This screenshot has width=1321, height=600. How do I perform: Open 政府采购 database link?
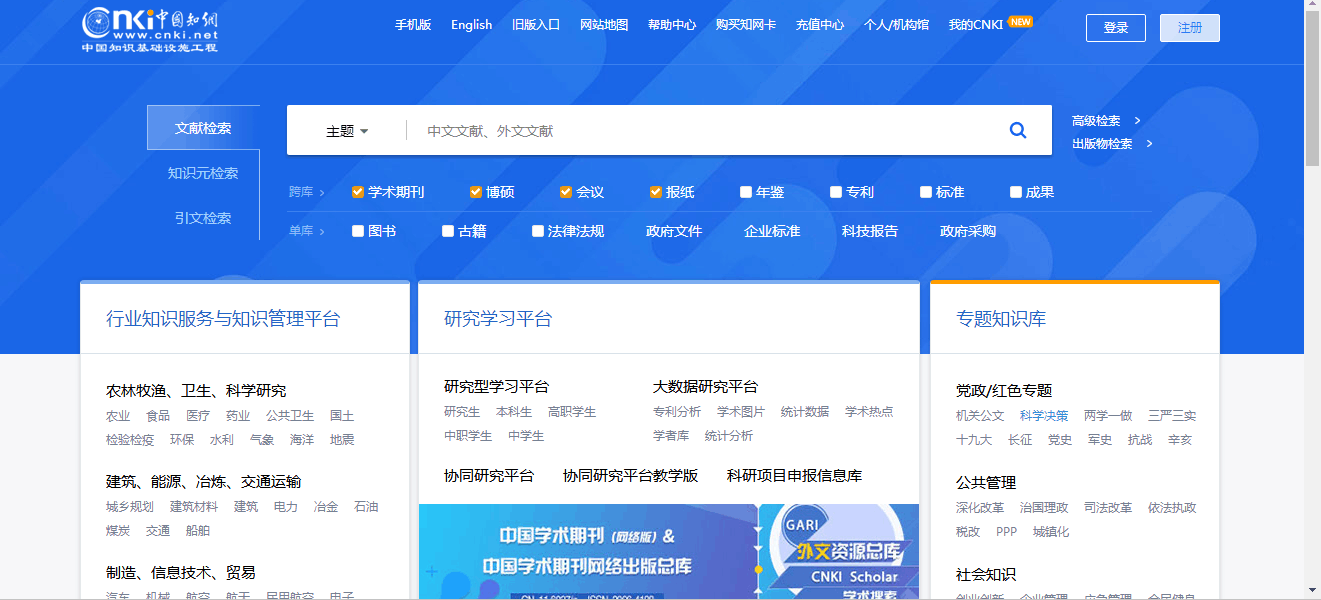coord(968,231)
